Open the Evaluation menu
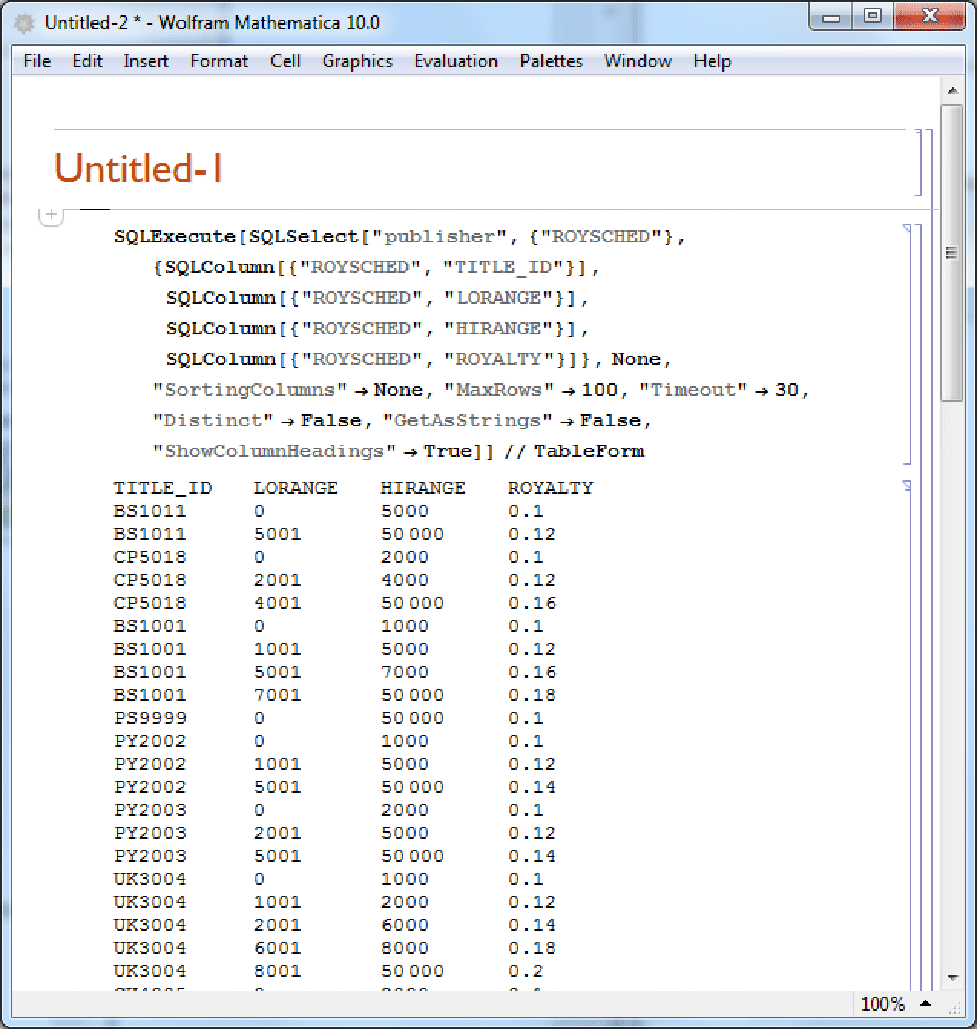 (456, 61)
